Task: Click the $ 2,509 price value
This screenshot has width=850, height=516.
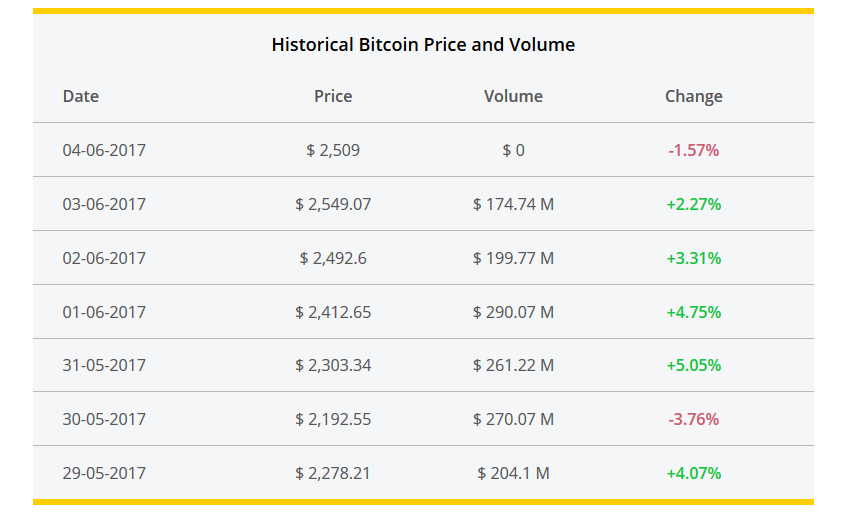Action: 333,150
